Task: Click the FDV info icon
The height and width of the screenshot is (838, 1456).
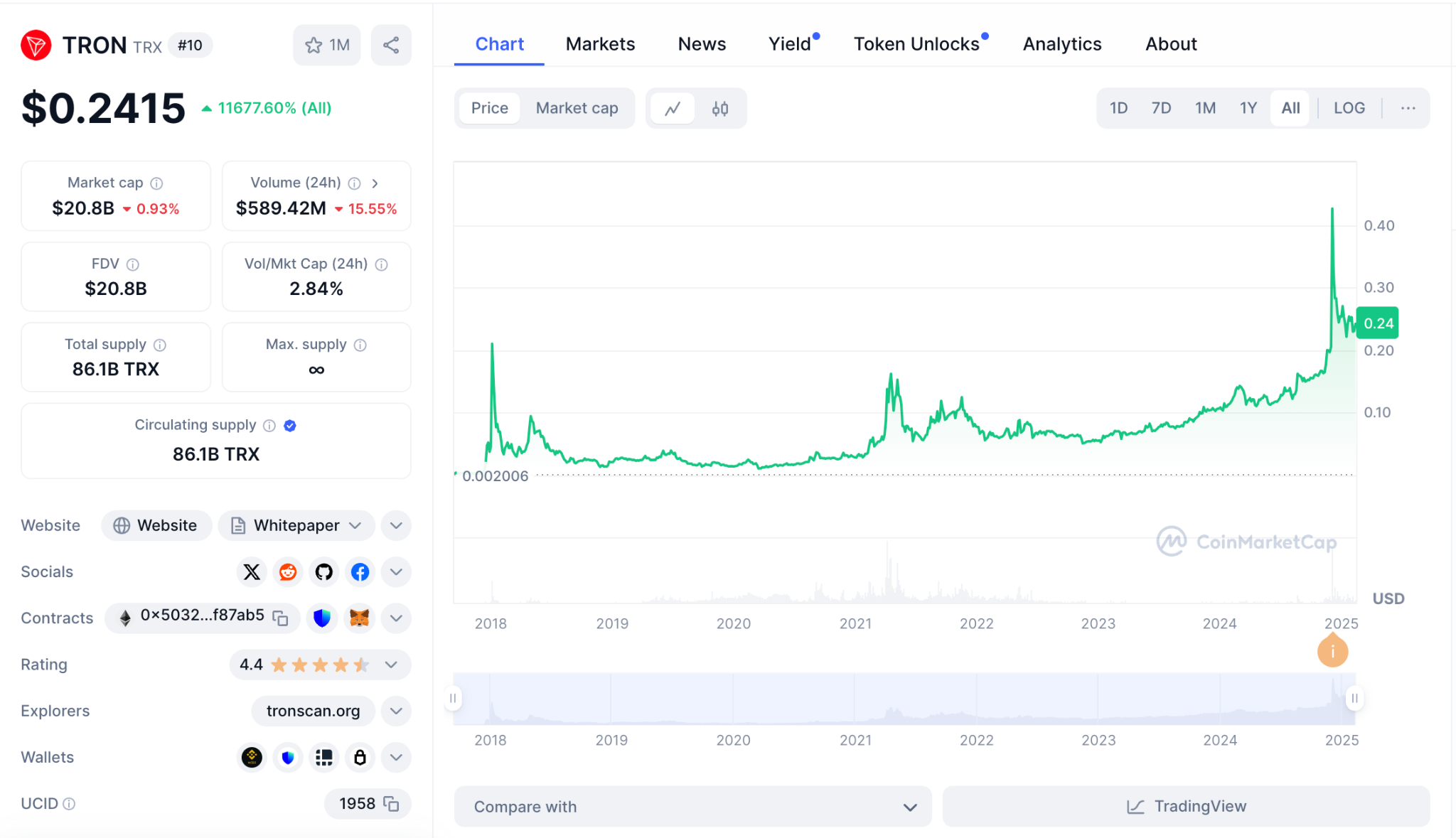Action: point(133,264)
